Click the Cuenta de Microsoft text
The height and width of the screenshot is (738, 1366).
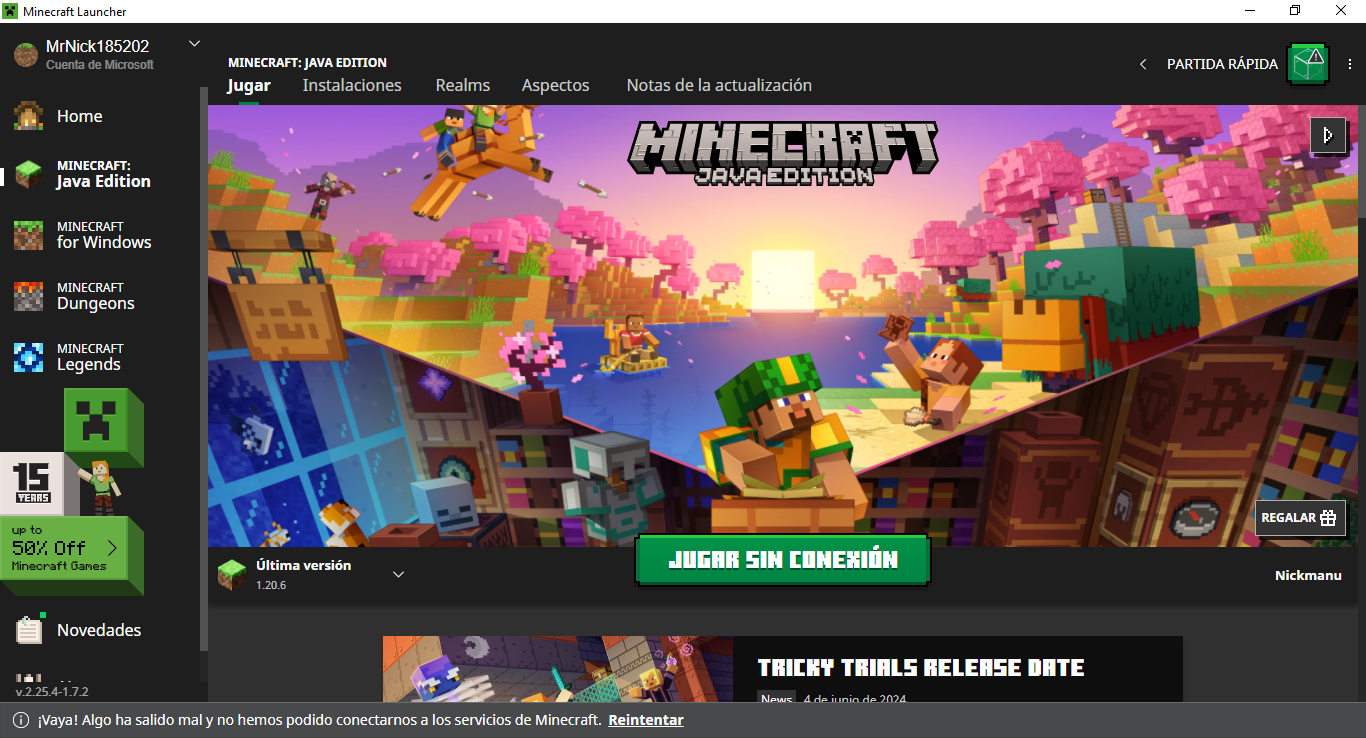click(x=100, y=65)
